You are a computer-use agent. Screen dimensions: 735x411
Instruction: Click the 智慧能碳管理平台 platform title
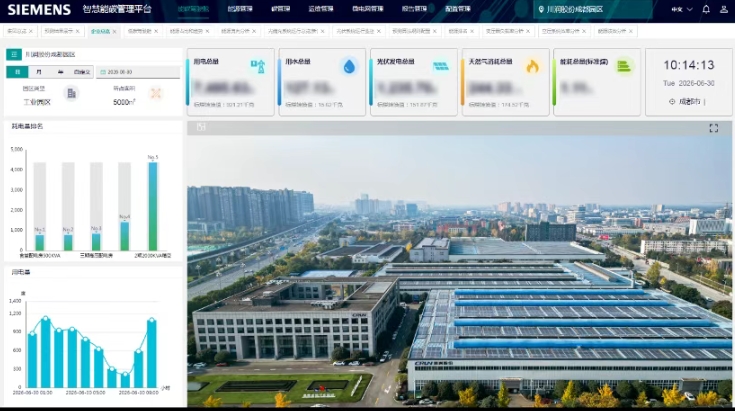pos(117,9)
